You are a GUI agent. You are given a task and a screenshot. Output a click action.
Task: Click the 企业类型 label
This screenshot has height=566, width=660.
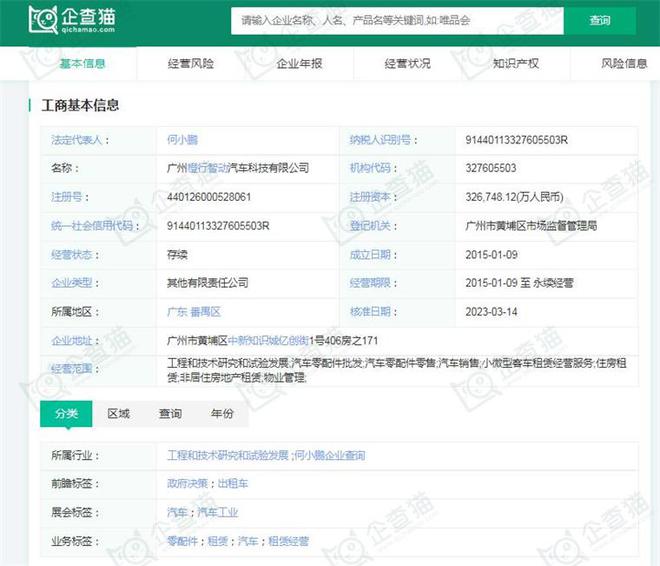72,283
